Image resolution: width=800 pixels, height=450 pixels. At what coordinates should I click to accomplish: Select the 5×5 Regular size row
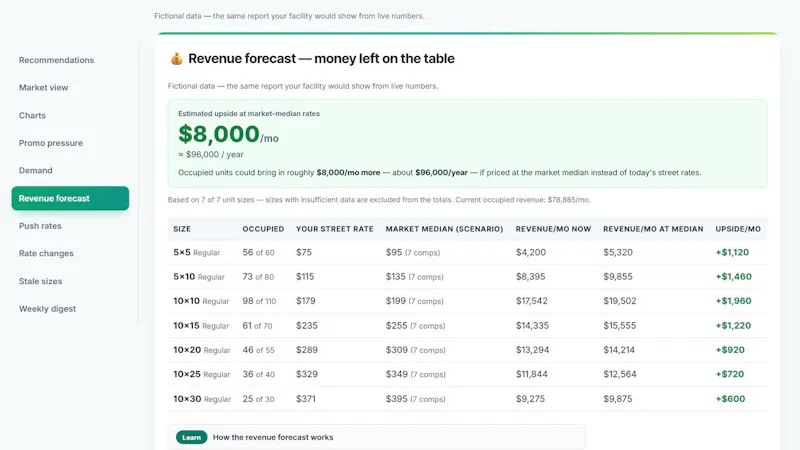click(467, 253)
